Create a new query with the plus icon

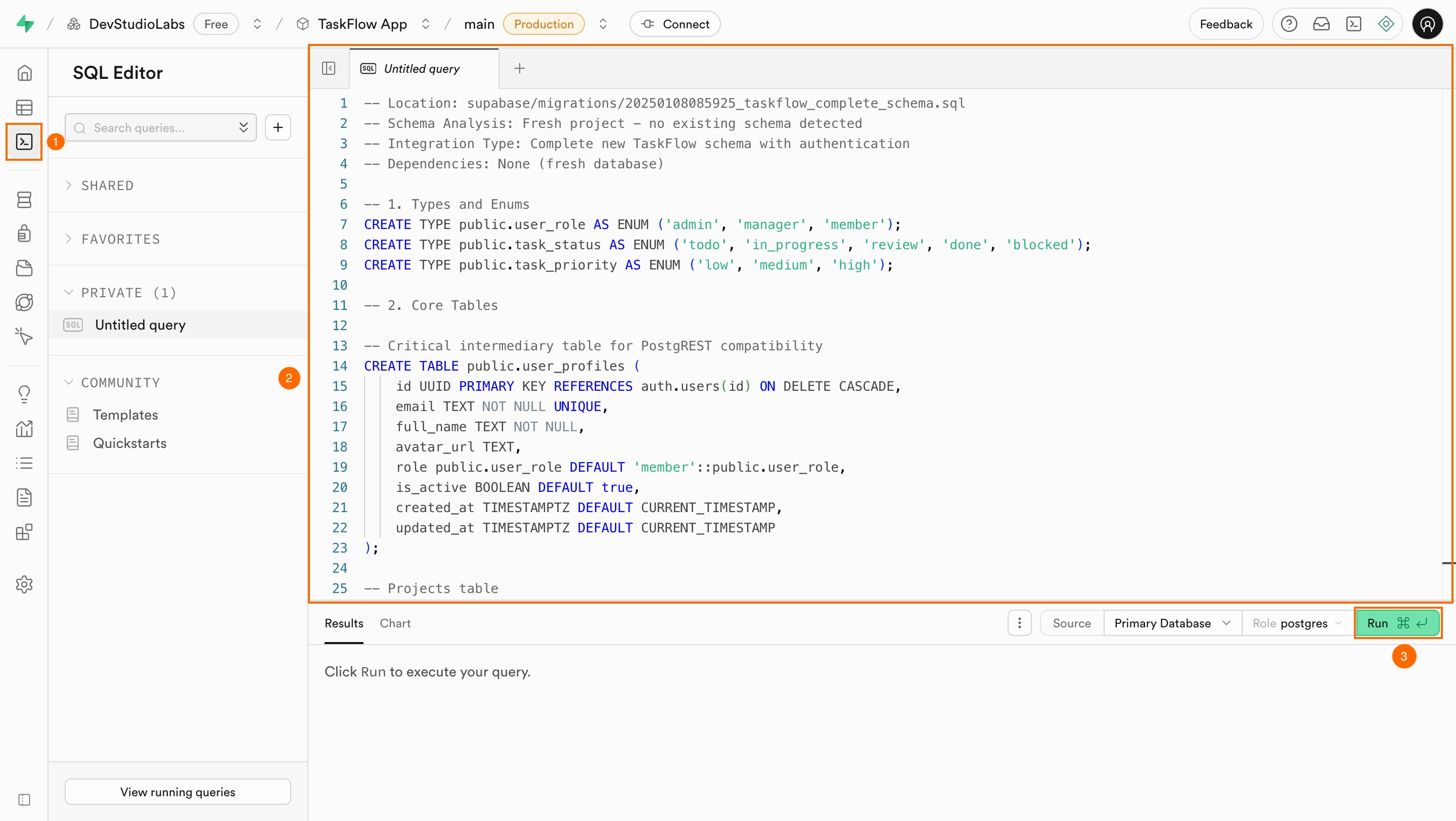278,127
